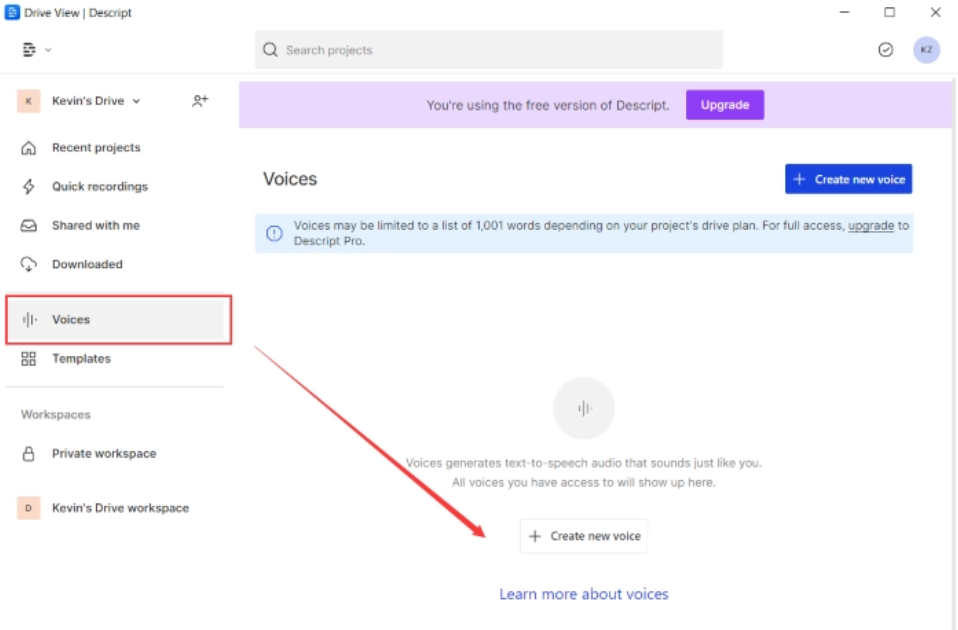Close the Descript window
The height and width of the screenshot is (630, 958).
[935, 12]
